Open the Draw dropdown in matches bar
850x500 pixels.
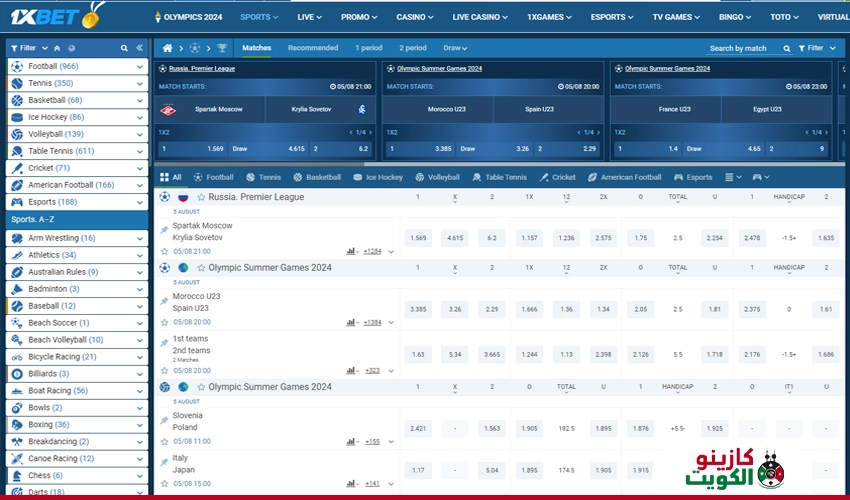pos(455,48)
